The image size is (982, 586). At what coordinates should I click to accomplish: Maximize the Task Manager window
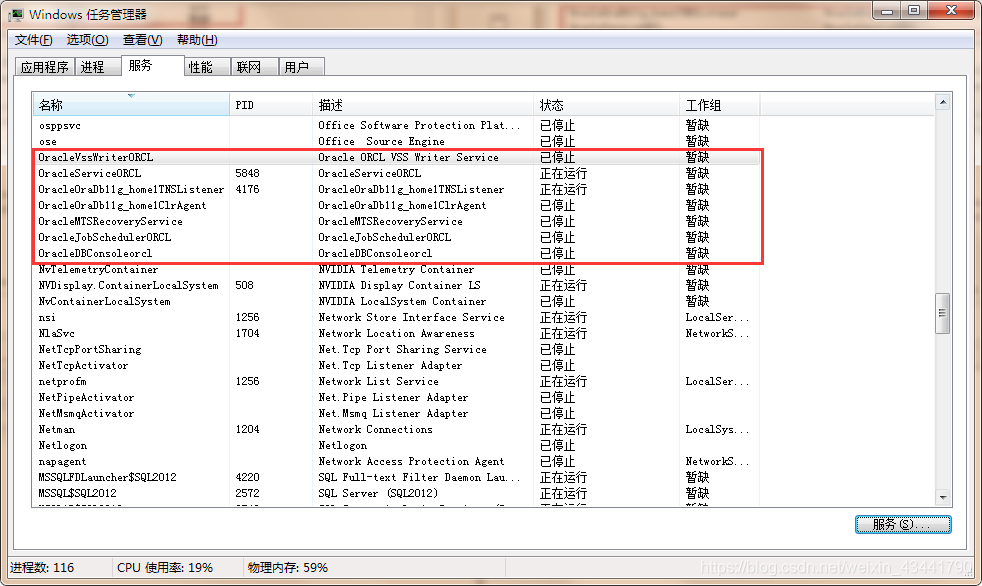click(914, 11)
